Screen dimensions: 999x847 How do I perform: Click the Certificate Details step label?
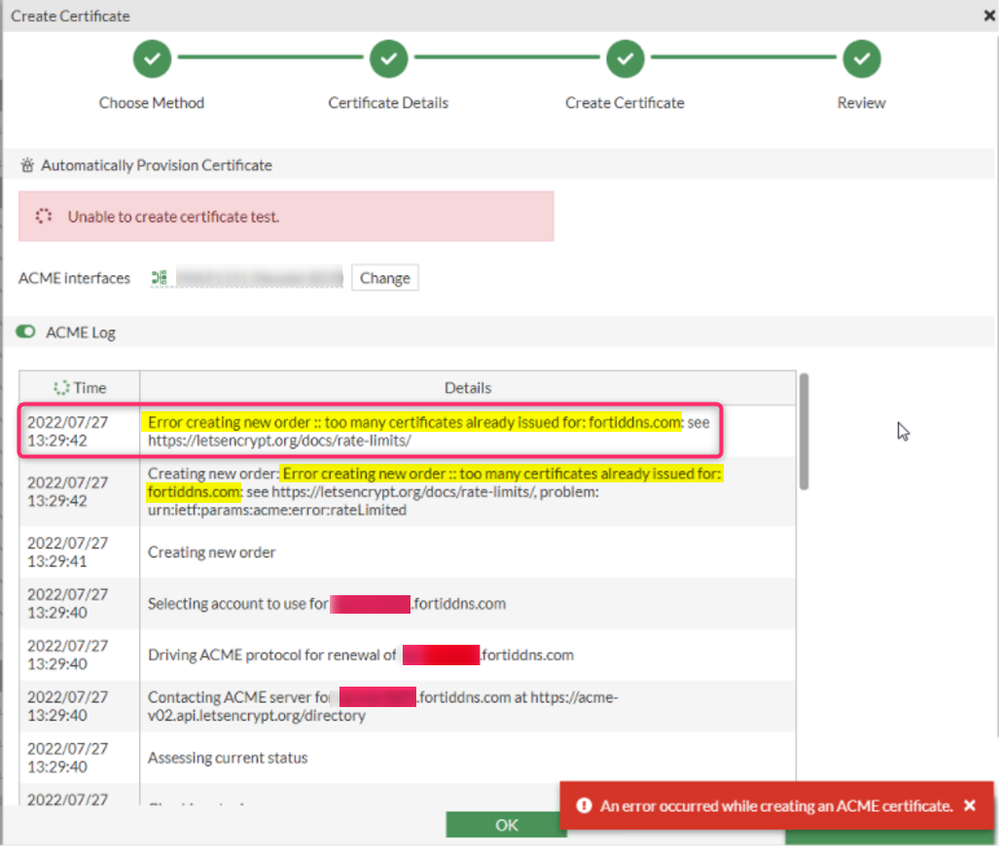tap(388, 103)
